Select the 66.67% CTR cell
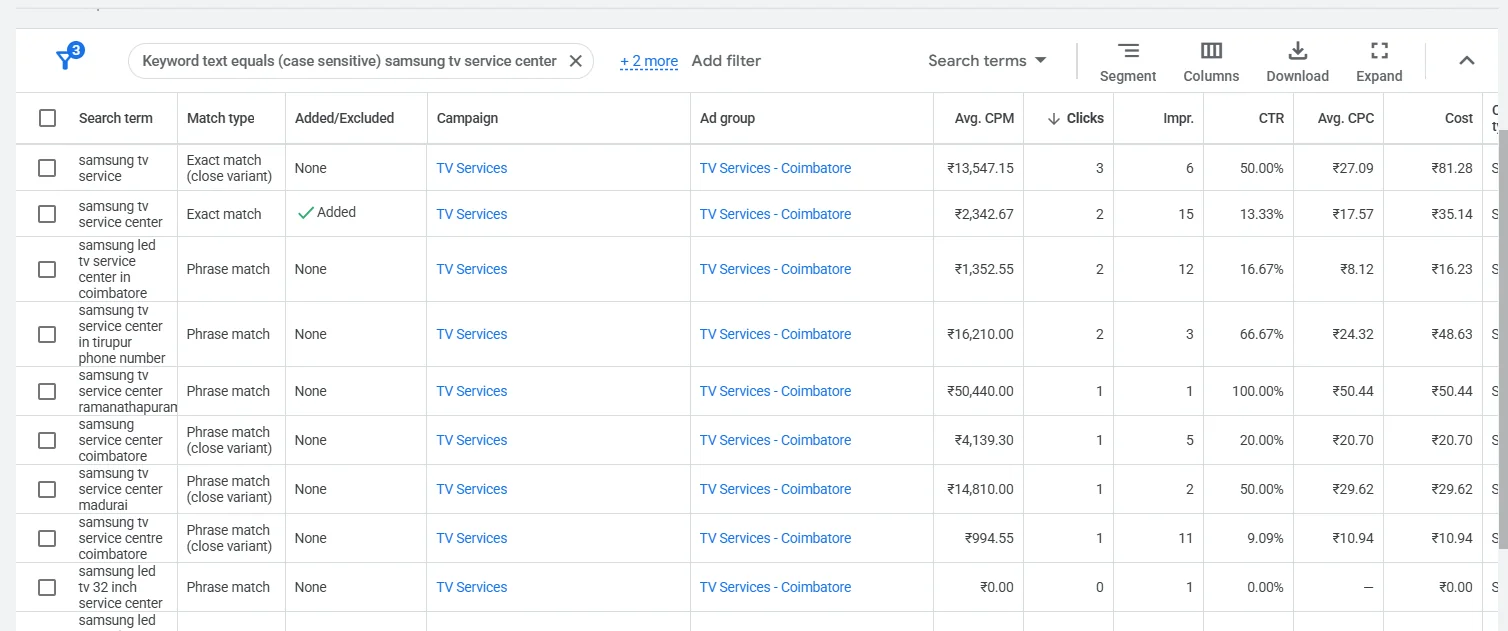This screenshot has height=631, width=1508. pyautogui.click(x=1262, y=334)
